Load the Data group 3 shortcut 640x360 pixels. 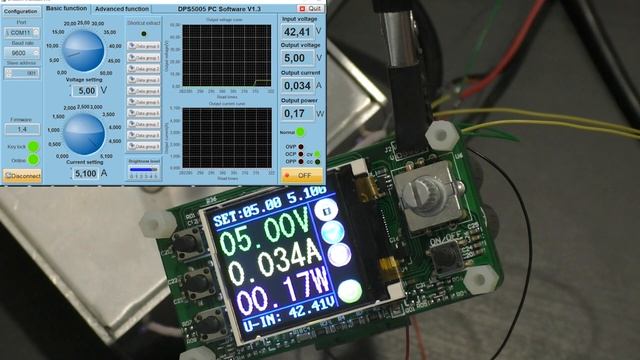tap(144, 80)
